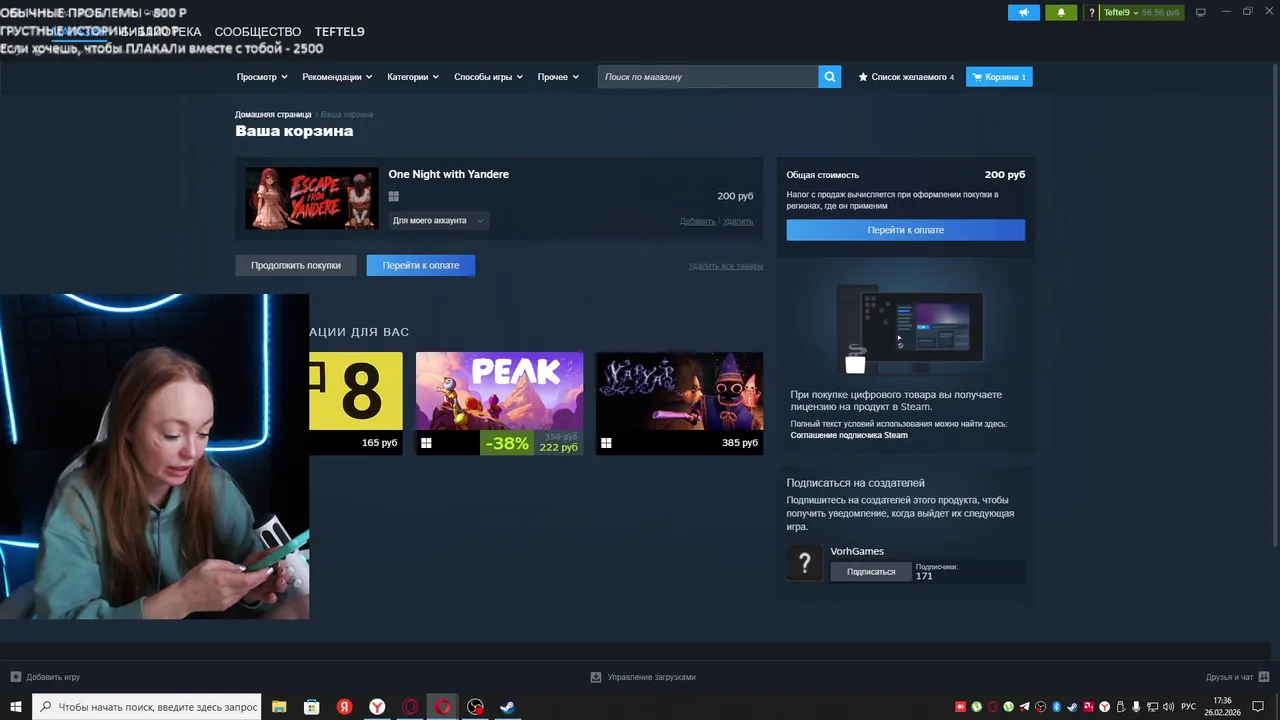Image resolution: width=1280 pixels, height=720 pixels.
Task: Open File Explorer from taskbar
Action: click(279, 707)
